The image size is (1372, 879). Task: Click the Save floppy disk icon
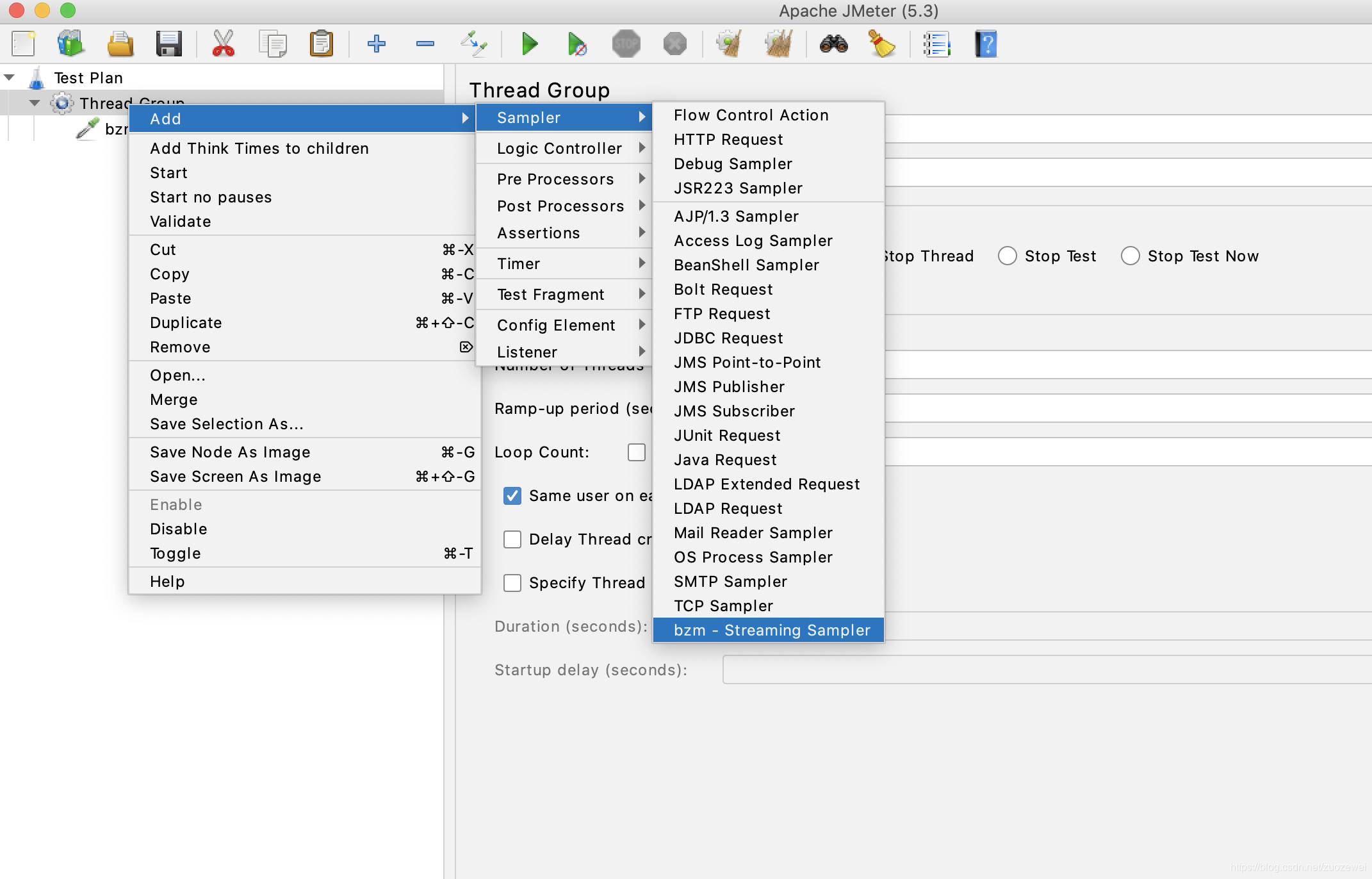click(168, 44)
